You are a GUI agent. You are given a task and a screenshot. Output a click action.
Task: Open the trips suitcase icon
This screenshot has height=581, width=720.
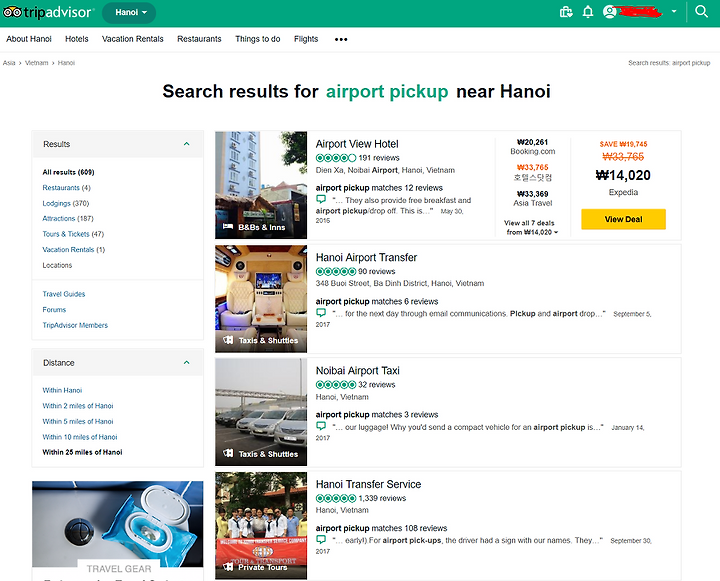coord(566,12)
